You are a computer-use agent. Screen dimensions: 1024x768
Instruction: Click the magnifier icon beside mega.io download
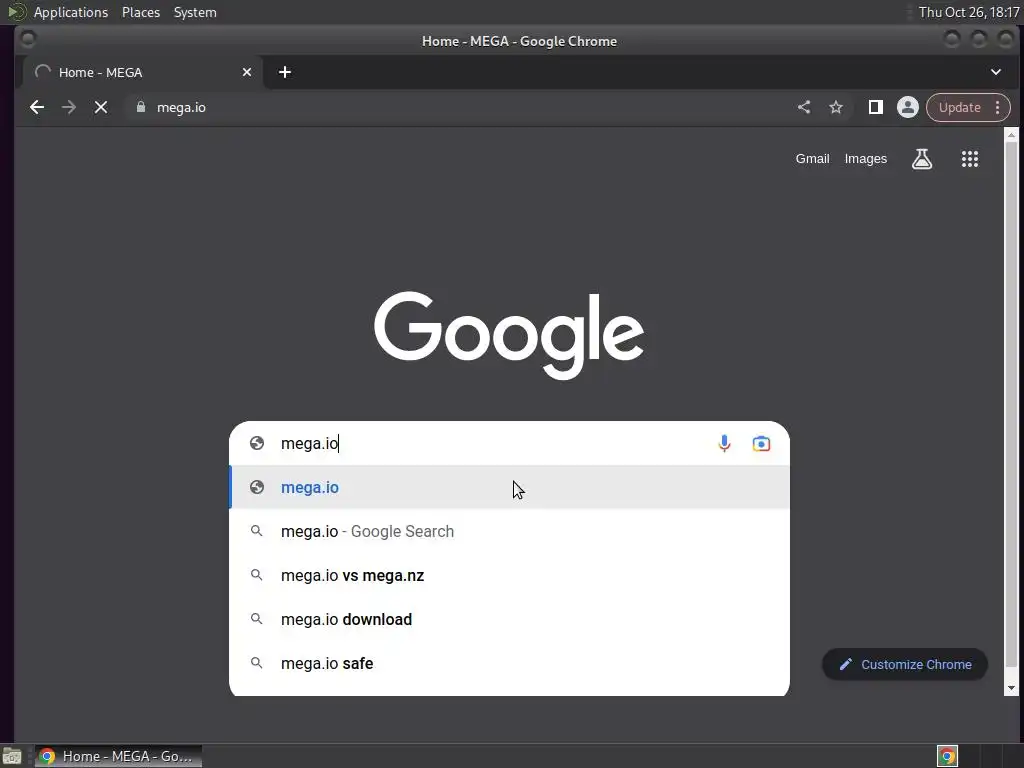click(x=257, y=618)
